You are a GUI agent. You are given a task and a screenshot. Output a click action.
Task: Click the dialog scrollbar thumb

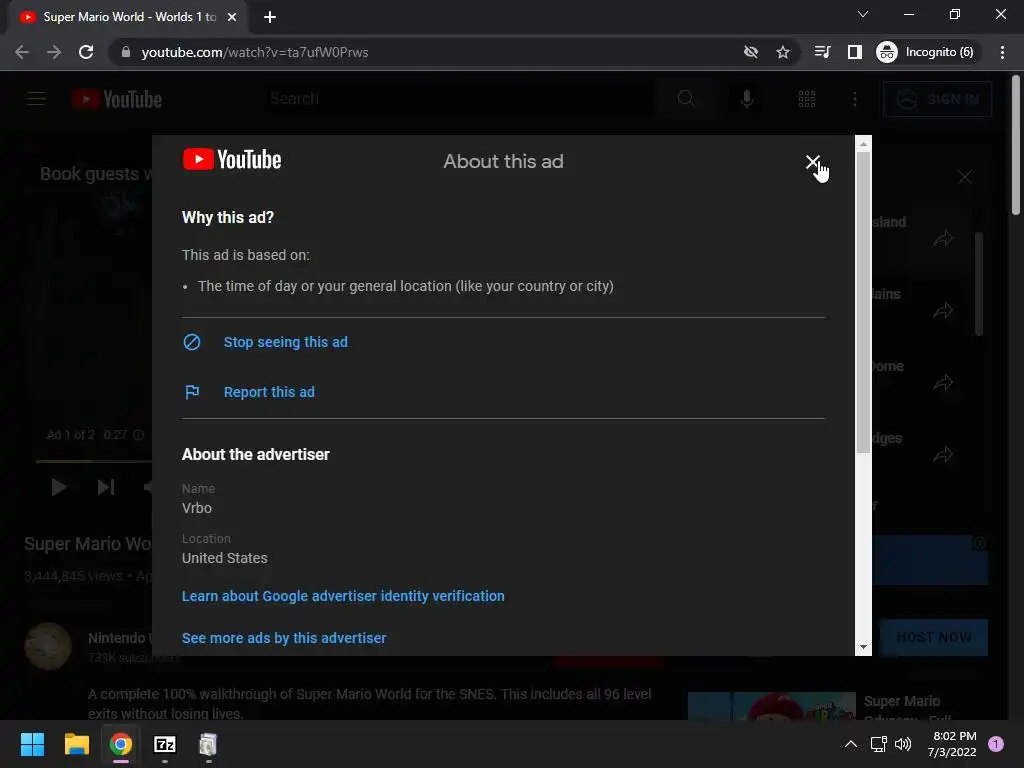click(x=863, y=302)
